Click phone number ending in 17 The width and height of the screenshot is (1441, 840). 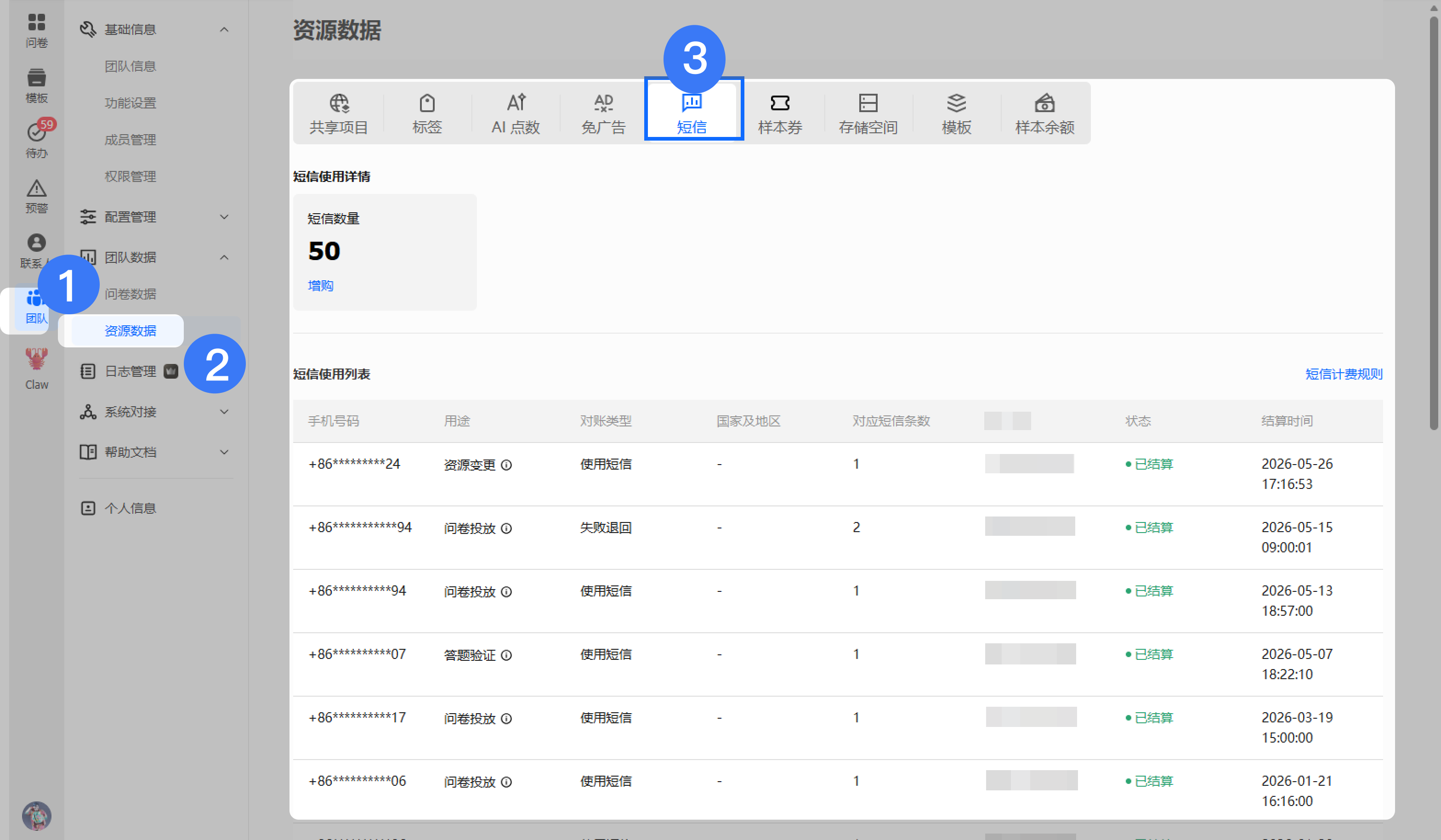coord(357,717)
